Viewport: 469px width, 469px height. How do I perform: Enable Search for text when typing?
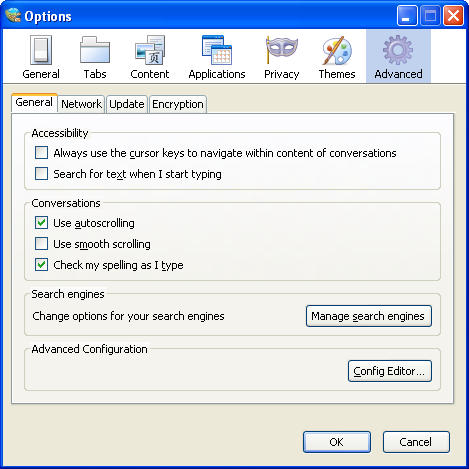point(41,173)
